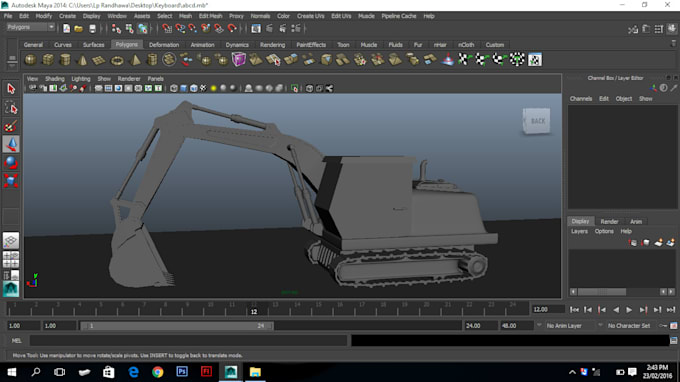
Task: Toggle X-ray display in viewport toolbar
Action: tap(309, 88)
